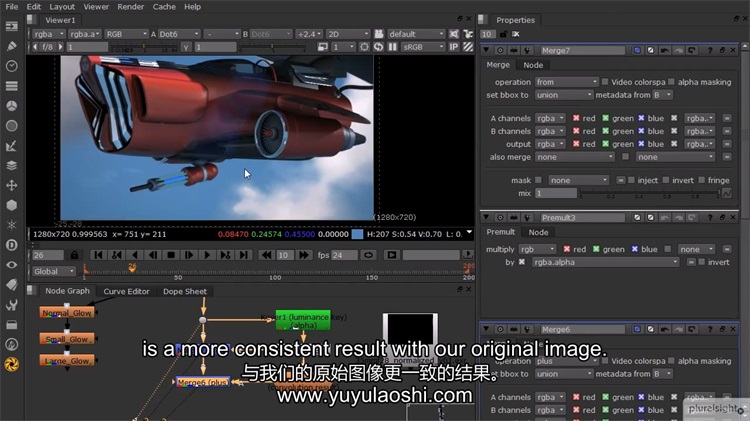This screenshot has width=750, height=421.
Task: Click the pixel color swatch in info bar
Action: (357, 234)
